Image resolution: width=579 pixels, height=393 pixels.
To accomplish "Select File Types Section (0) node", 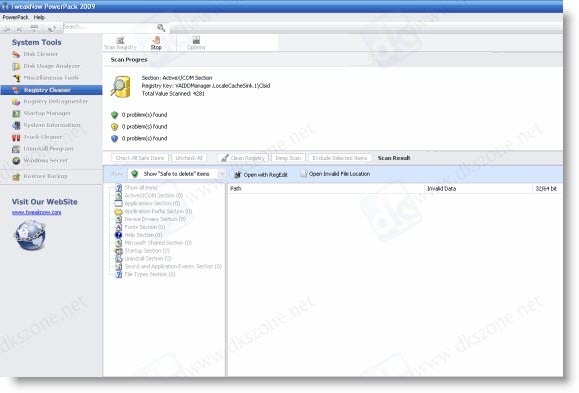I will point(145,274).
